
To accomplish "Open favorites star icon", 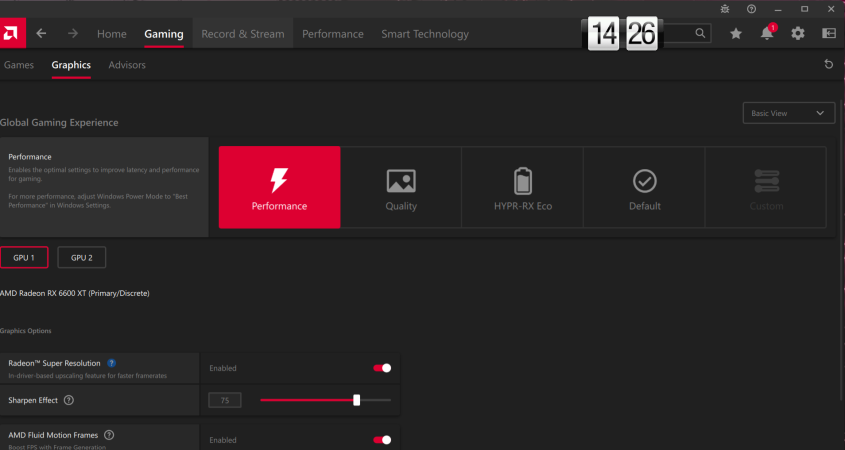I will pos(736,33).
